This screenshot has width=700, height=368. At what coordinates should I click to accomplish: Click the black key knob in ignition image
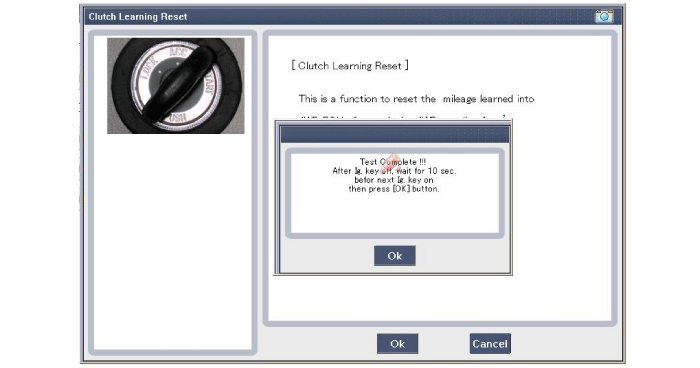[x=179, y=85]
